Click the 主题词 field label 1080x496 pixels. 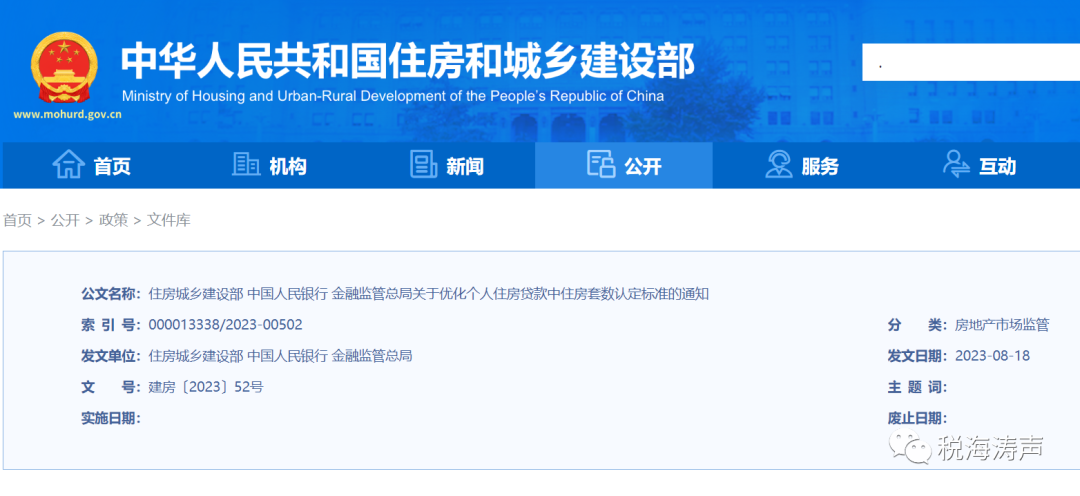point(917,387)
